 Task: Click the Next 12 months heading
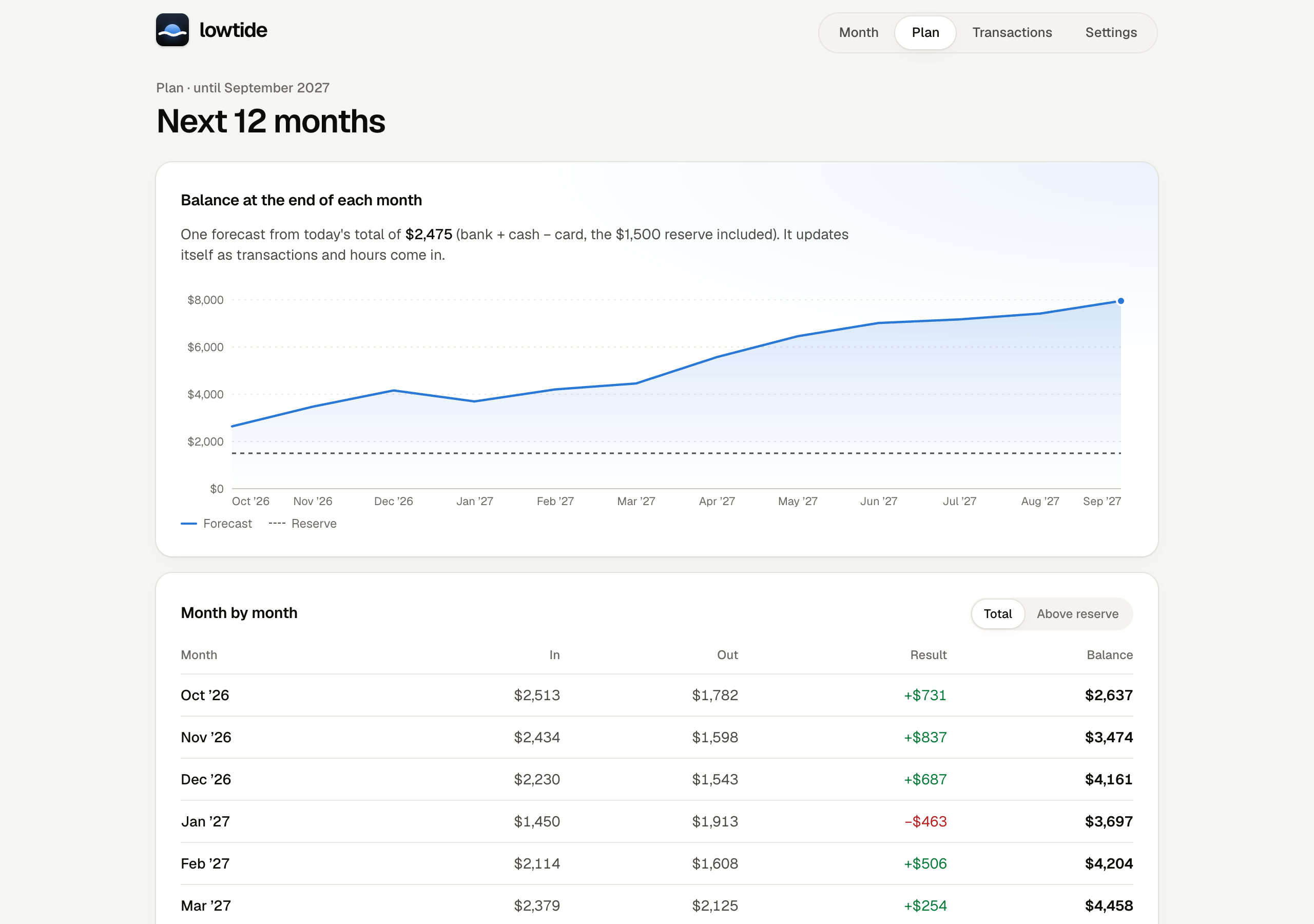[x=270, y=121]
